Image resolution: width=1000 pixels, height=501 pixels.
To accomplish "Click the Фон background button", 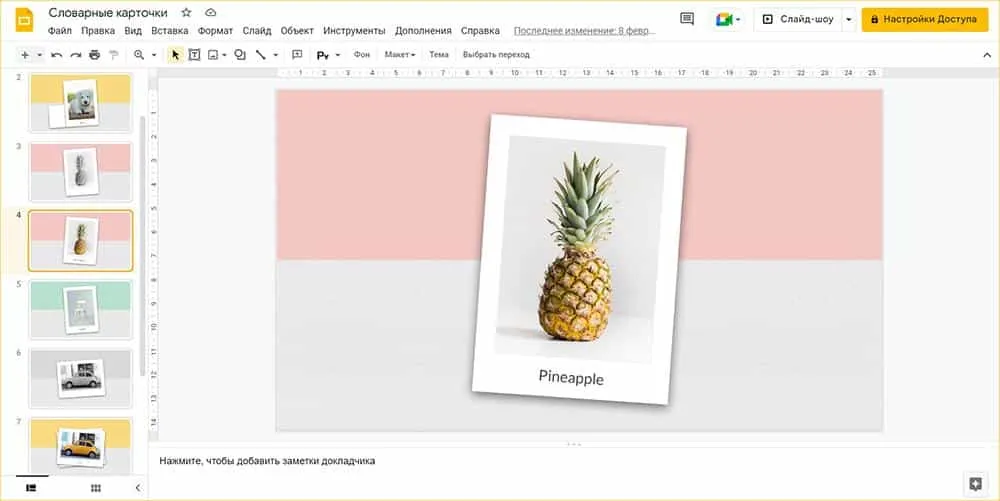I will (362, 55).
